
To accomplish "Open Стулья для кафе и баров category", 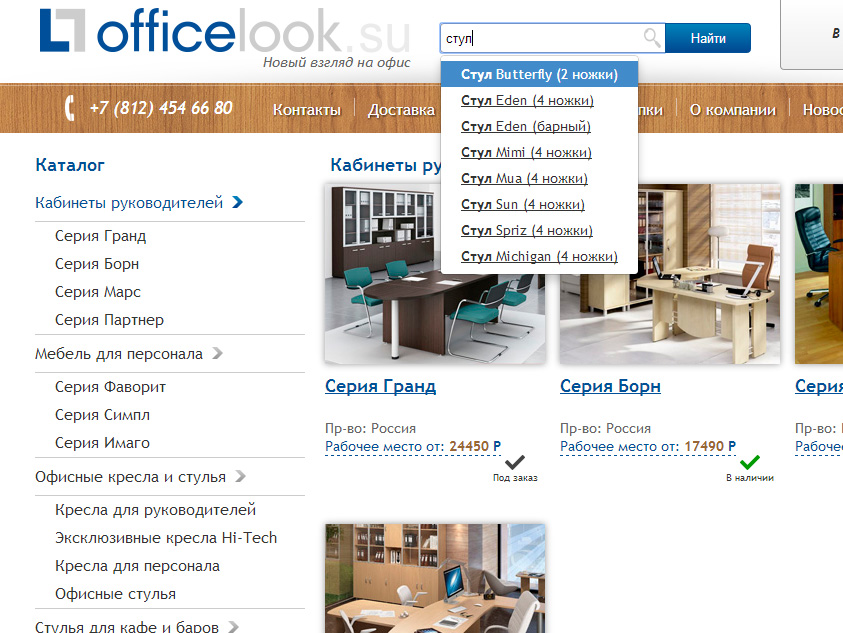I will (127, 627).
